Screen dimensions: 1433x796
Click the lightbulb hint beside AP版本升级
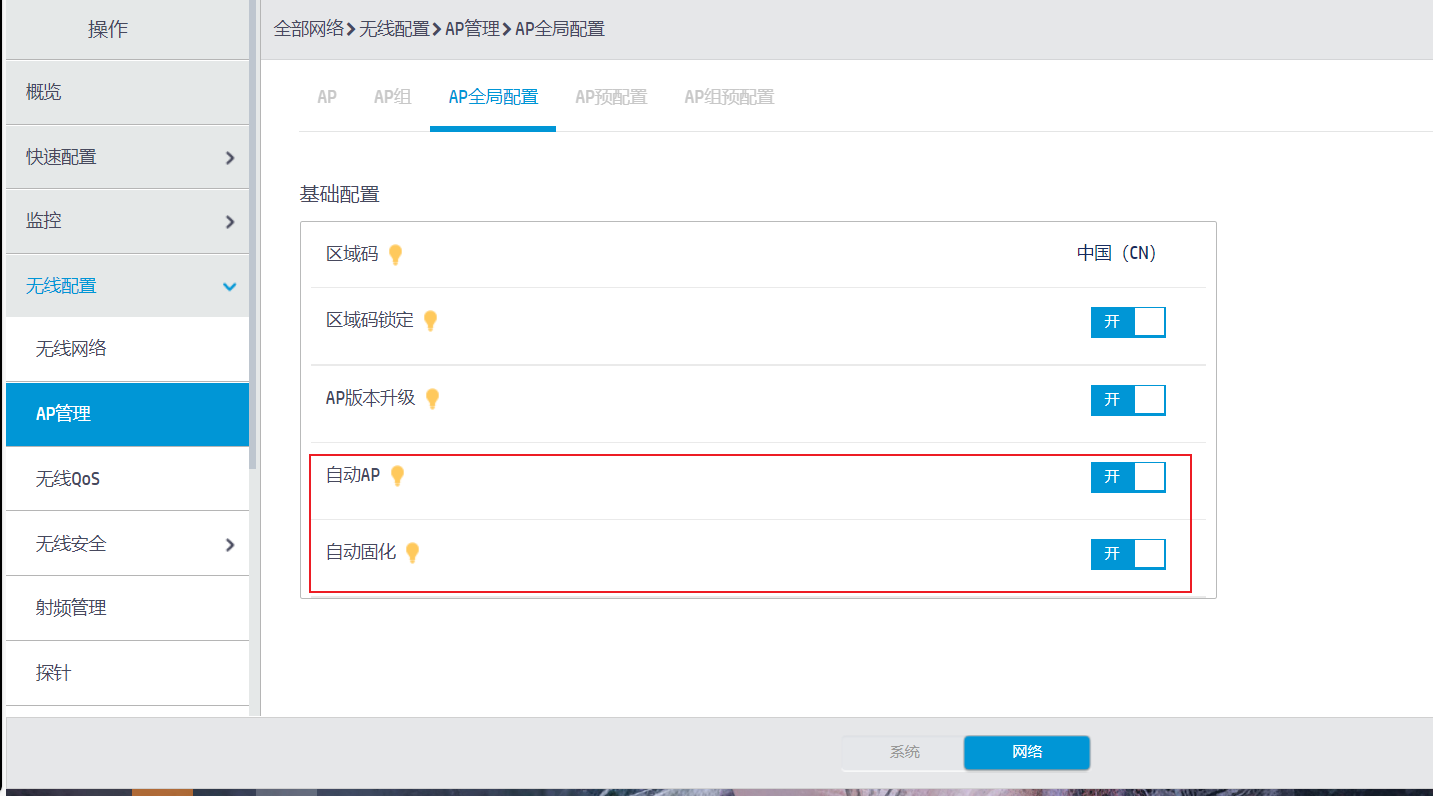[432, 399]
